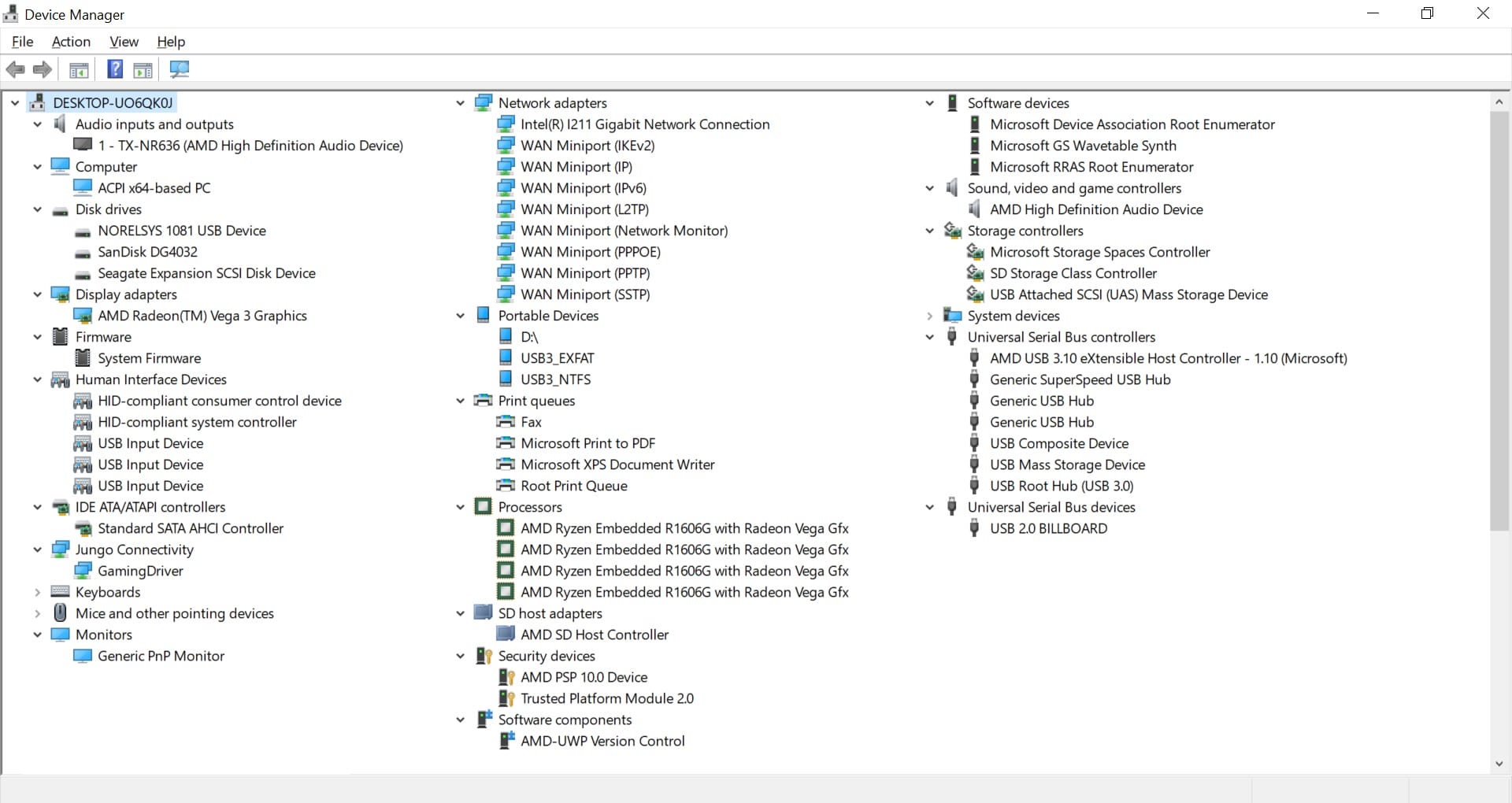This screenshot has width=1512, height=803.
Task: Collapse Universal Serial Bus controllers category
Action: click(x=929, y=337)
